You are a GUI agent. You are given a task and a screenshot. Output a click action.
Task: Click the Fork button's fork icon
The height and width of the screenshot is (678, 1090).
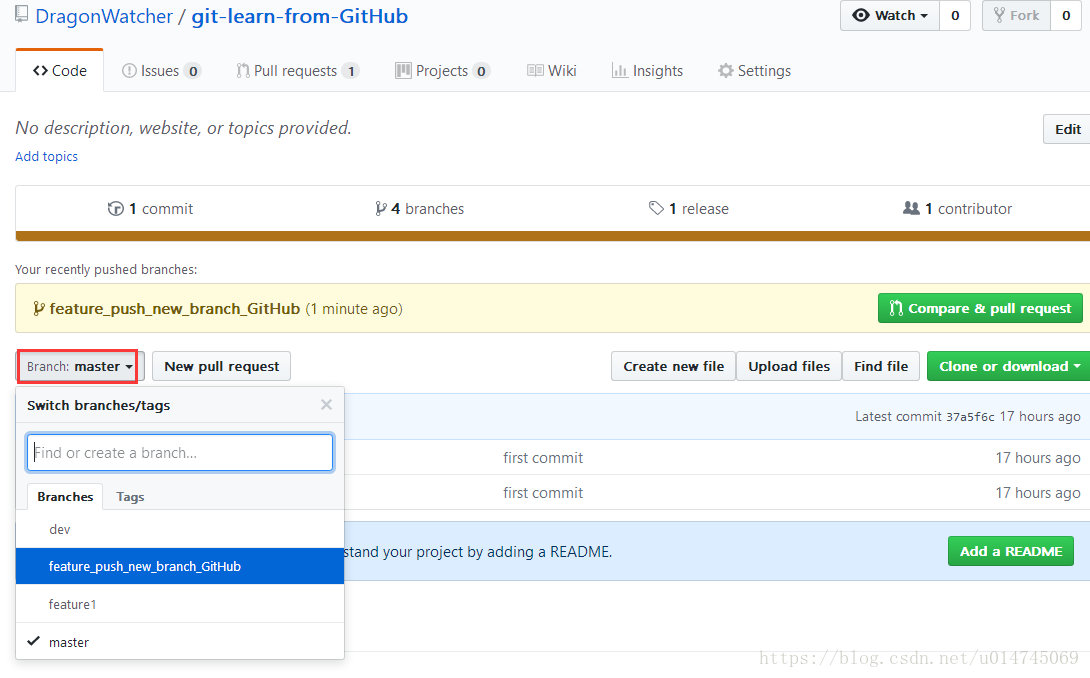[999, 15]
